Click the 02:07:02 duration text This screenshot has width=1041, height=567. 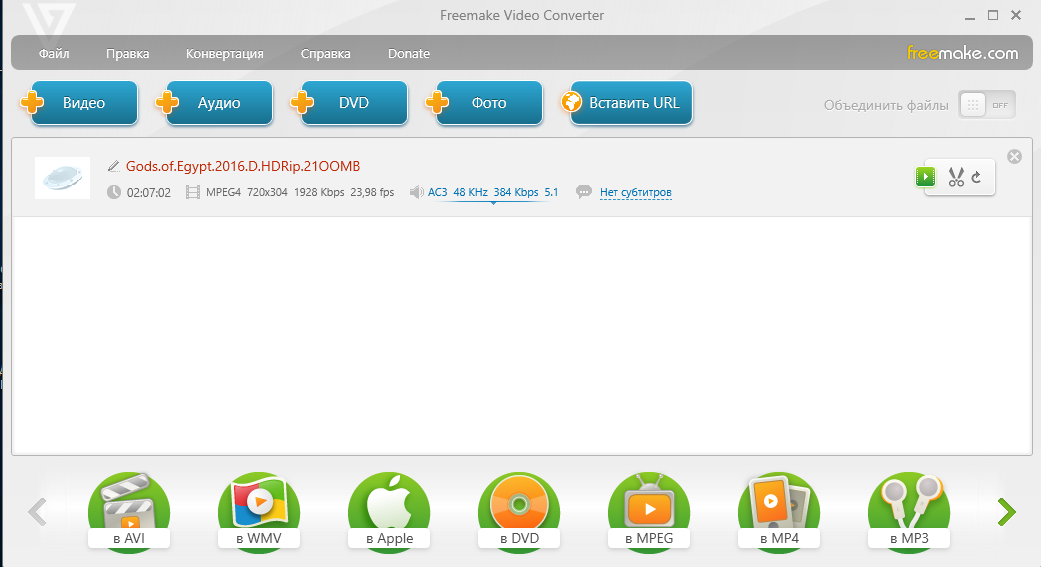(149, 193)
